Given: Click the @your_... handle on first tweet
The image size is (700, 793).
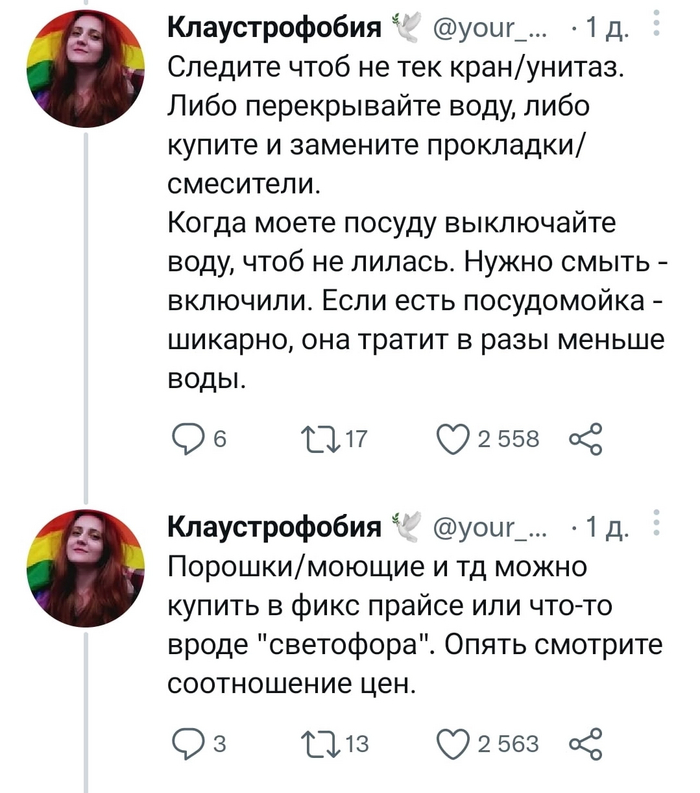Looking at the screenshot, I should 490,30.
